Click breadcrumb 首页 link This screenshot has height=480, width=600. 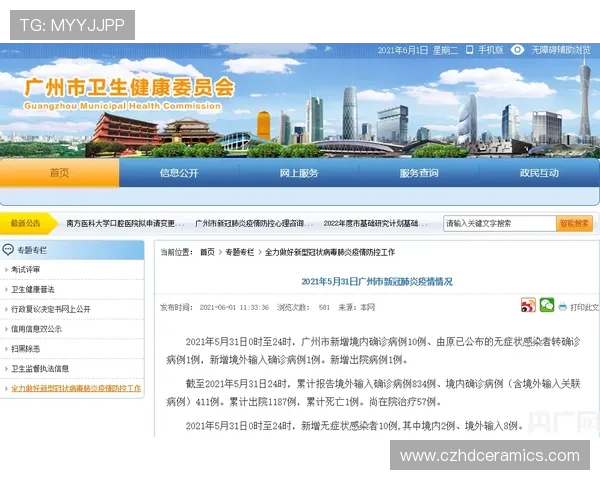207,252
